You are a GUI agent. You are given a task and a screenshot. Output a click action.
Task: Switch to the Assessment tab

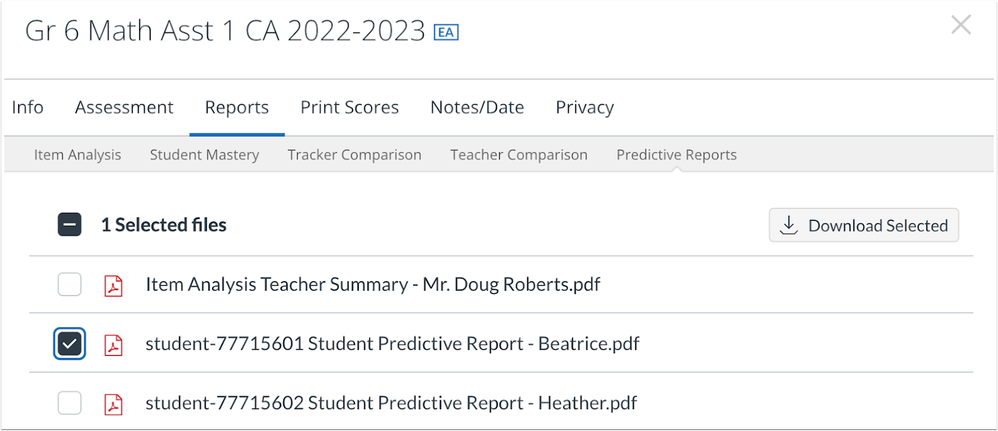coord(124,108)
